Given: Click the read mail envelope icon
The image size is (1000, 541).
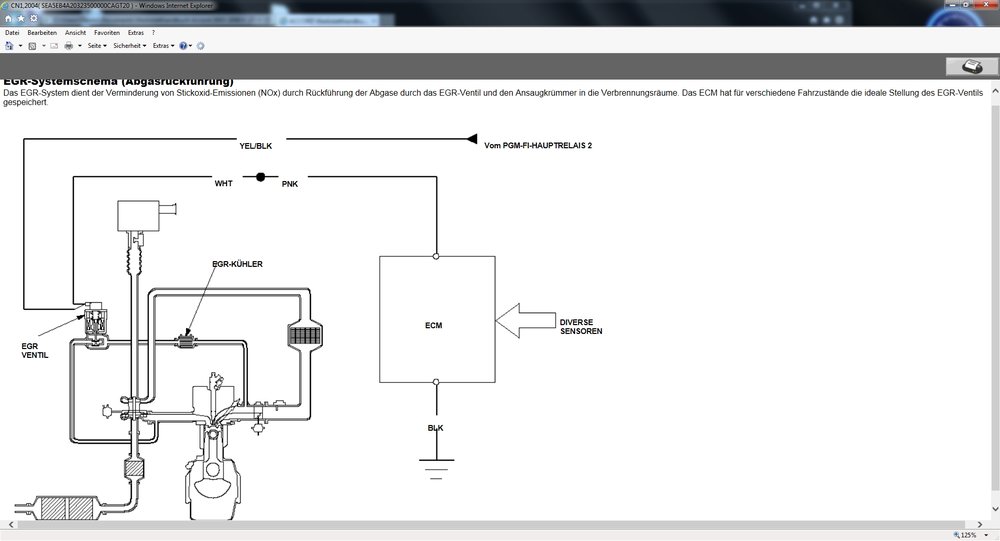Looking at the screenshot, I should pyautogui.click(x=54, y=46).
